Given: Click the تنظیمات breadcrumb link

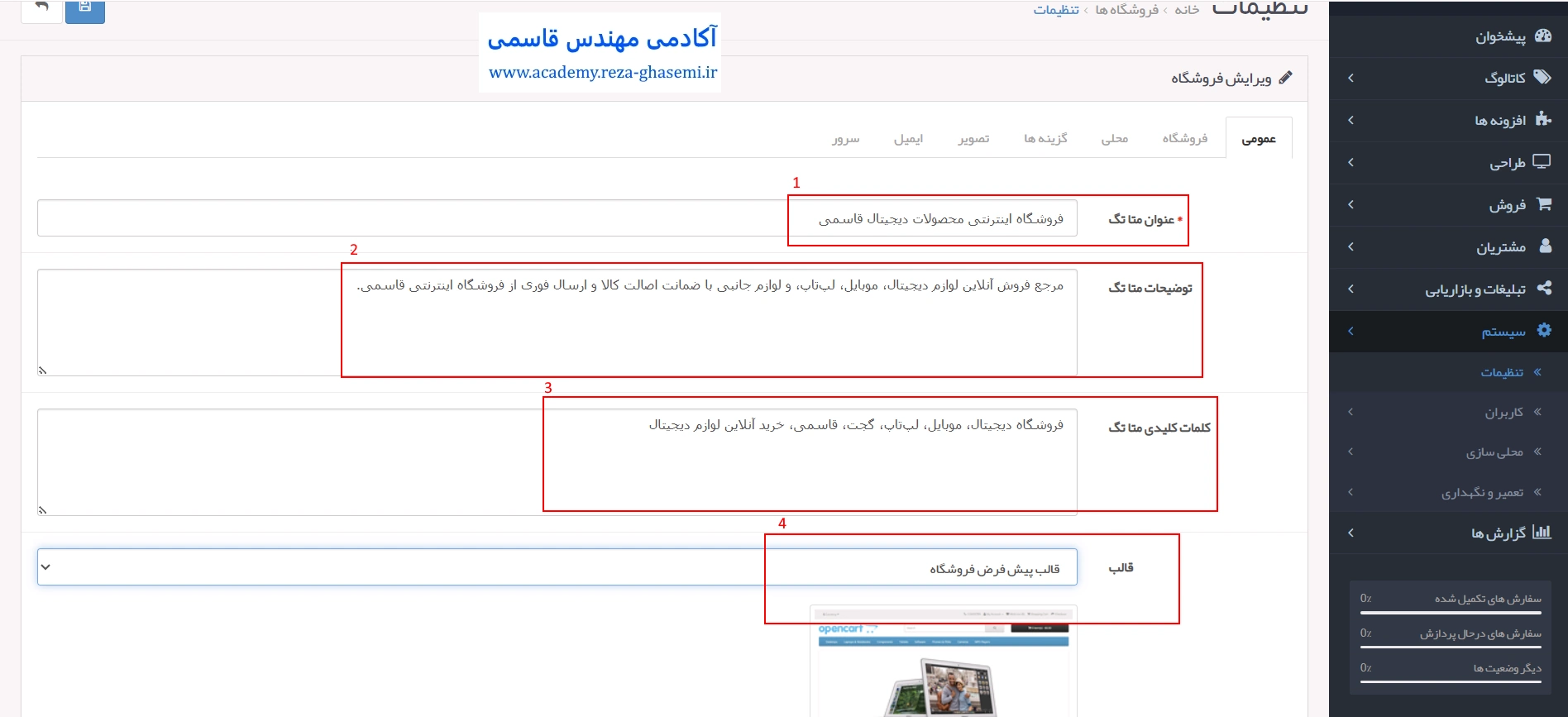Looking at the screenshot, I should [1056, 9].
